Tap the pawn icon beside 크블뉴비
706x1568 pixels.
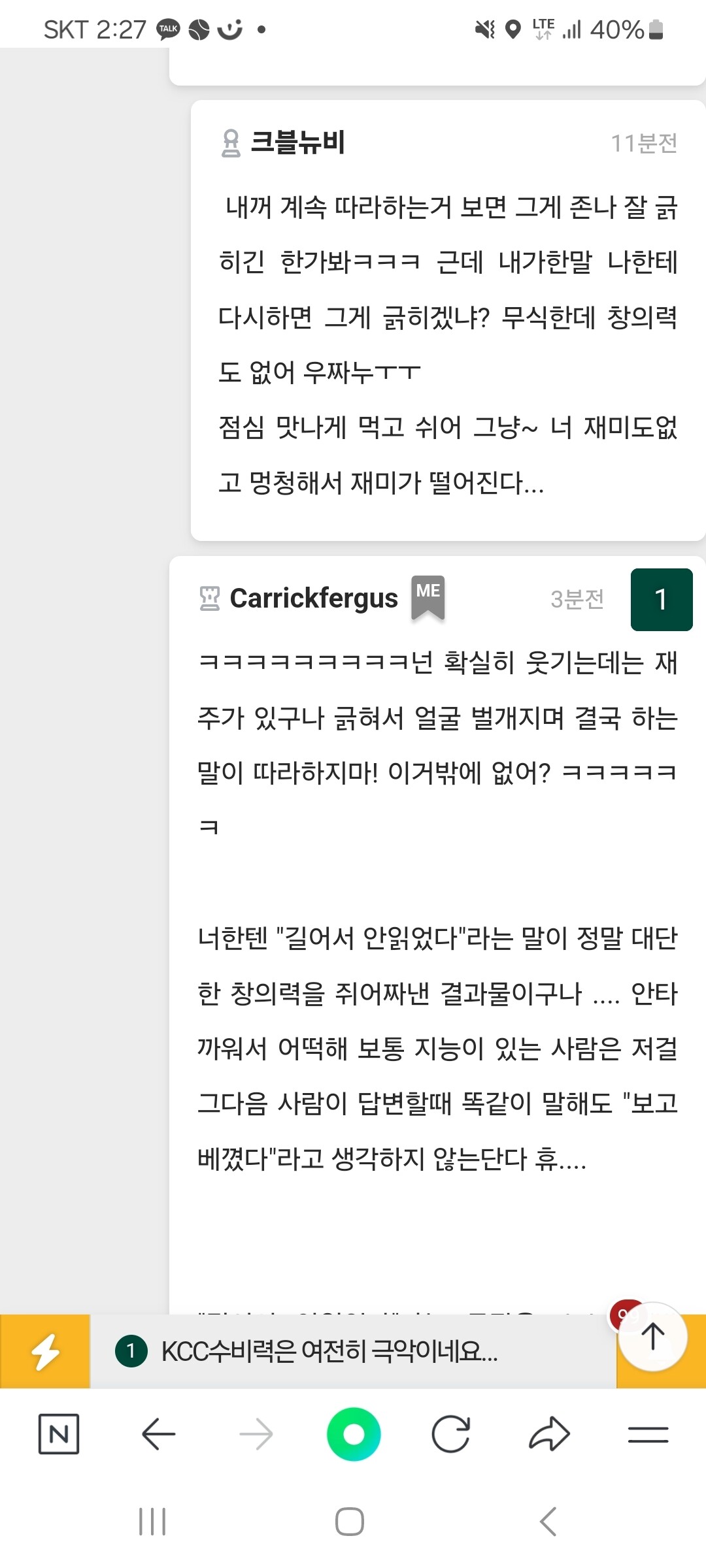(x=231, y=143)
